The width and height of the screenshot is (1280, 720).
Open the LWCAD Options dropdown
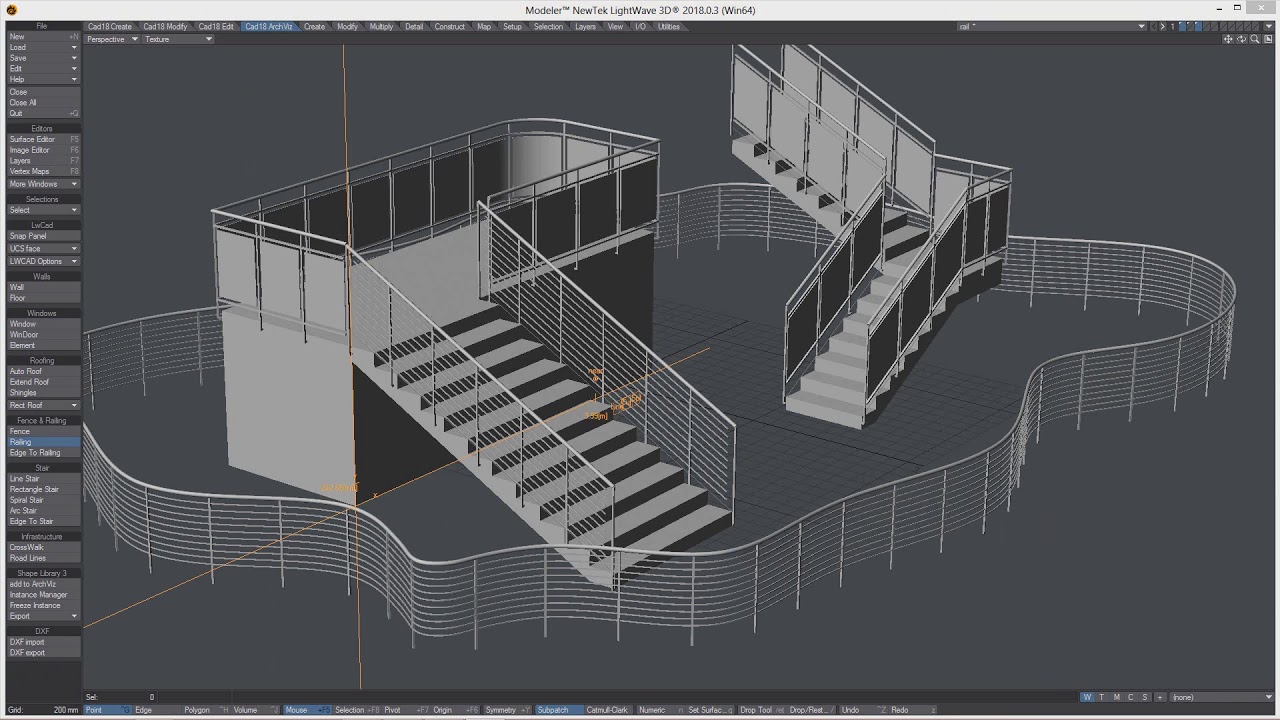click(43, 261)
